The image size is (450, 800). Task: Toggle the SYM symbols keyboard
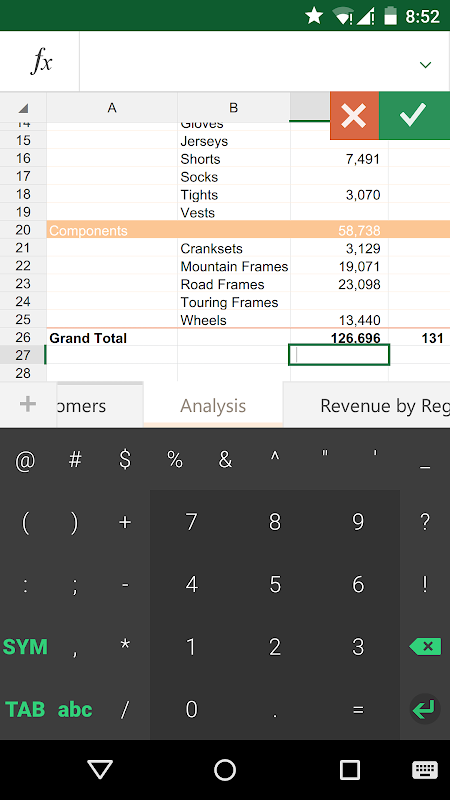coord(25,647)
